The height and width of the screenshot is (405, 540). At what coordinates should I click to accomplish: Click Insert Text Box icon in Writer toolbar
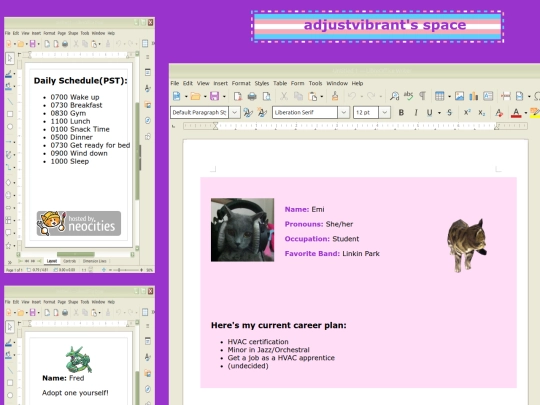pos(488,96)
